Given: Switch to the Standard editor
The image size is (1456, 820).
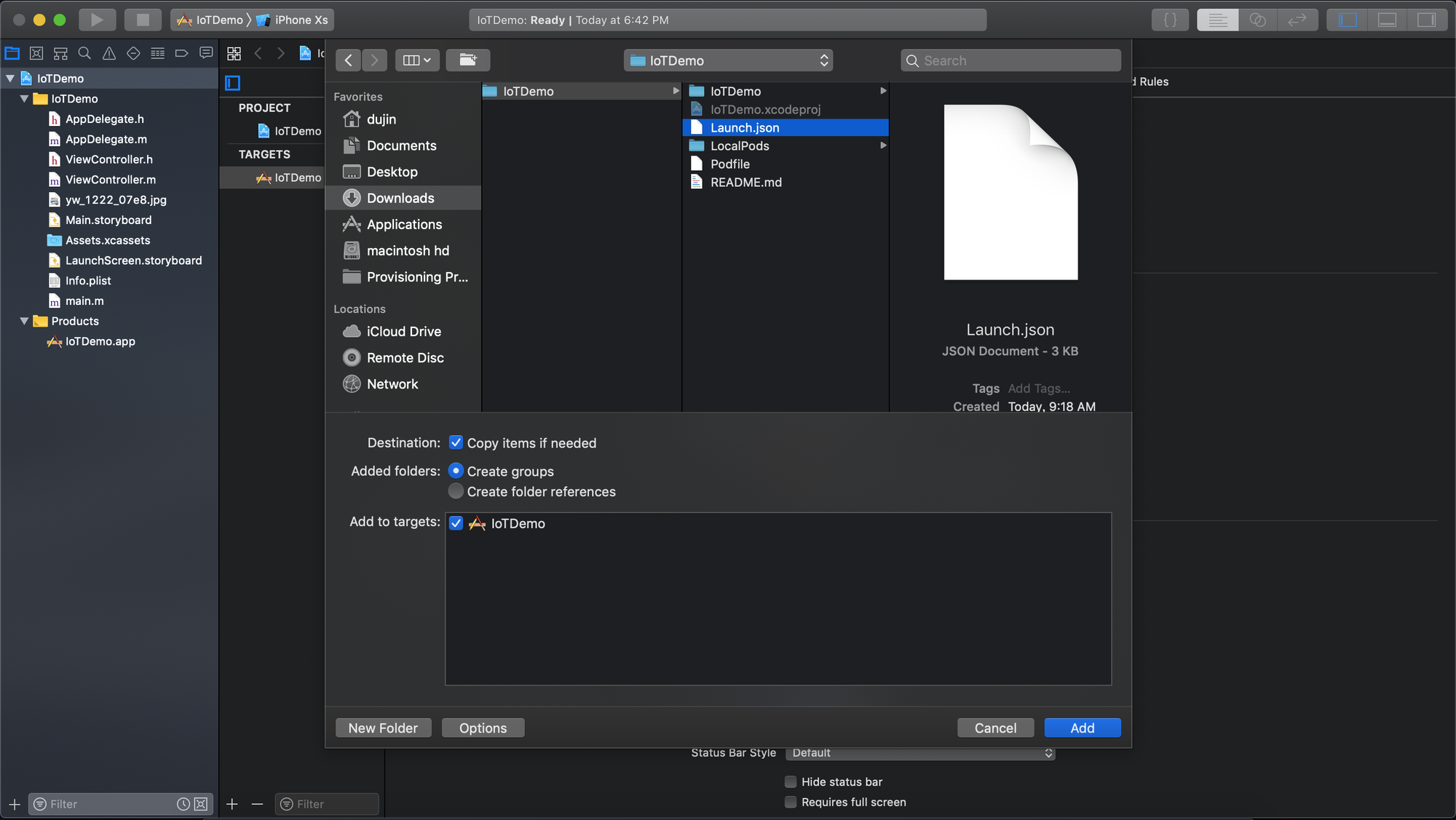Looking at the screenshot, I should 1217,20.
